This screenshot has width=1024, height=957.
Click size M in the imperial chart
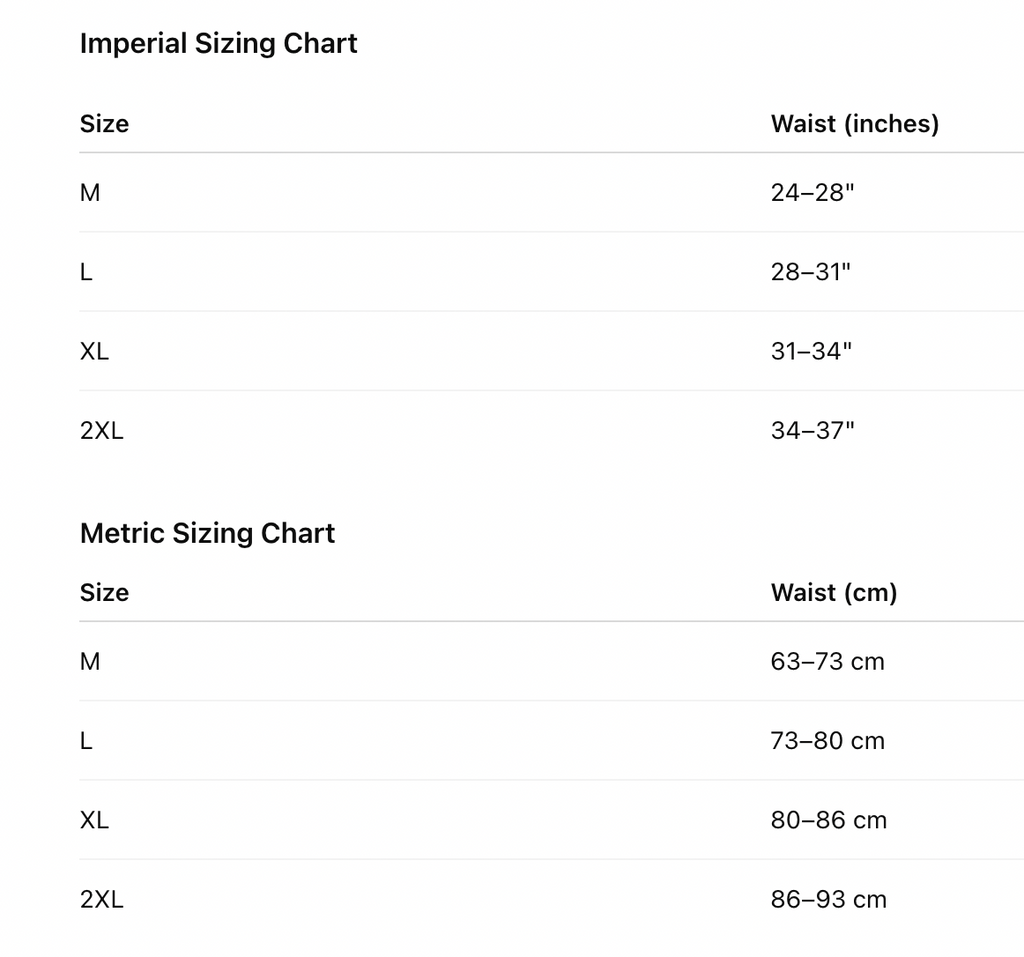coord(90,193)
